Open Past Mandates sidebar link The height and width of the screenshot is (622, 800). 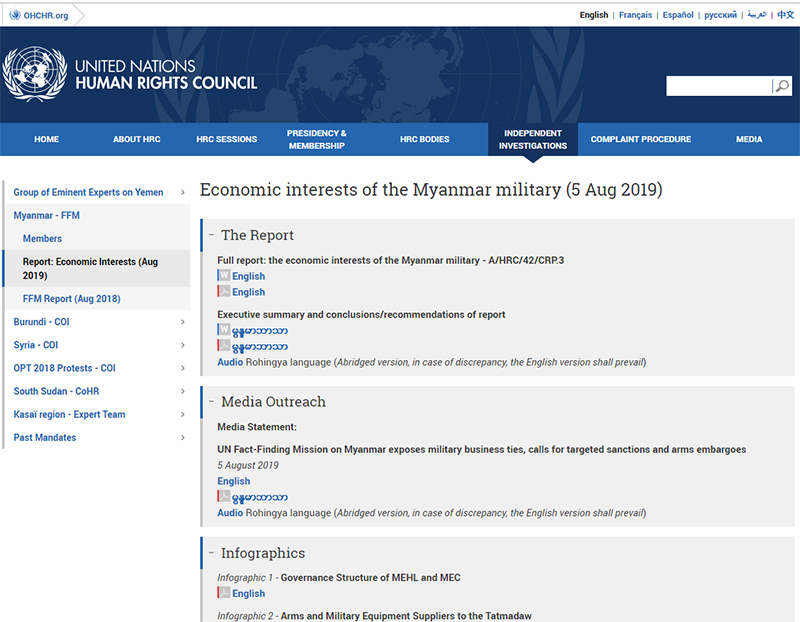point(44,437)
